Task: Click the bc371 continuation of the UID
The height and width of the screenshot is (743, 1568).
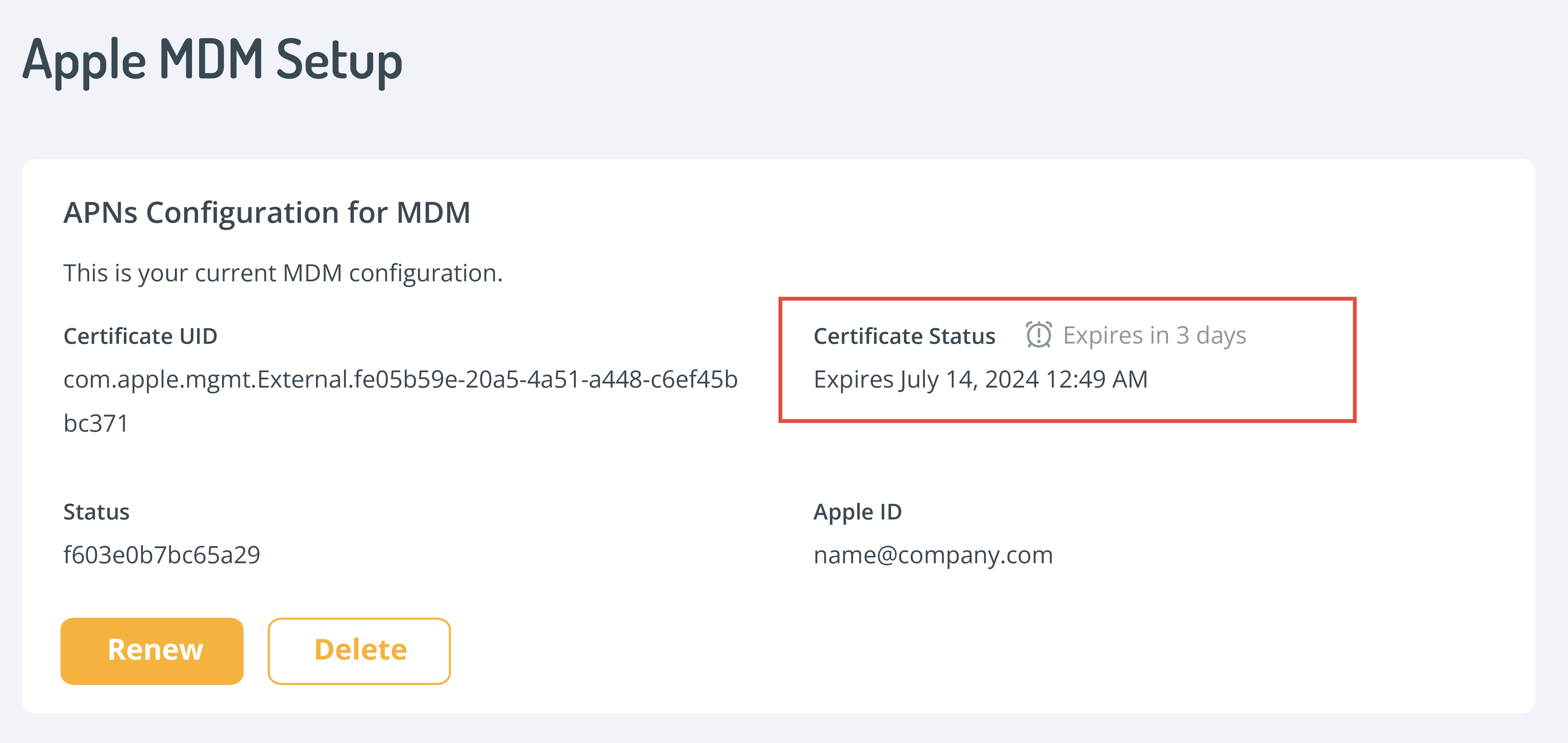Action: [96, 423]
